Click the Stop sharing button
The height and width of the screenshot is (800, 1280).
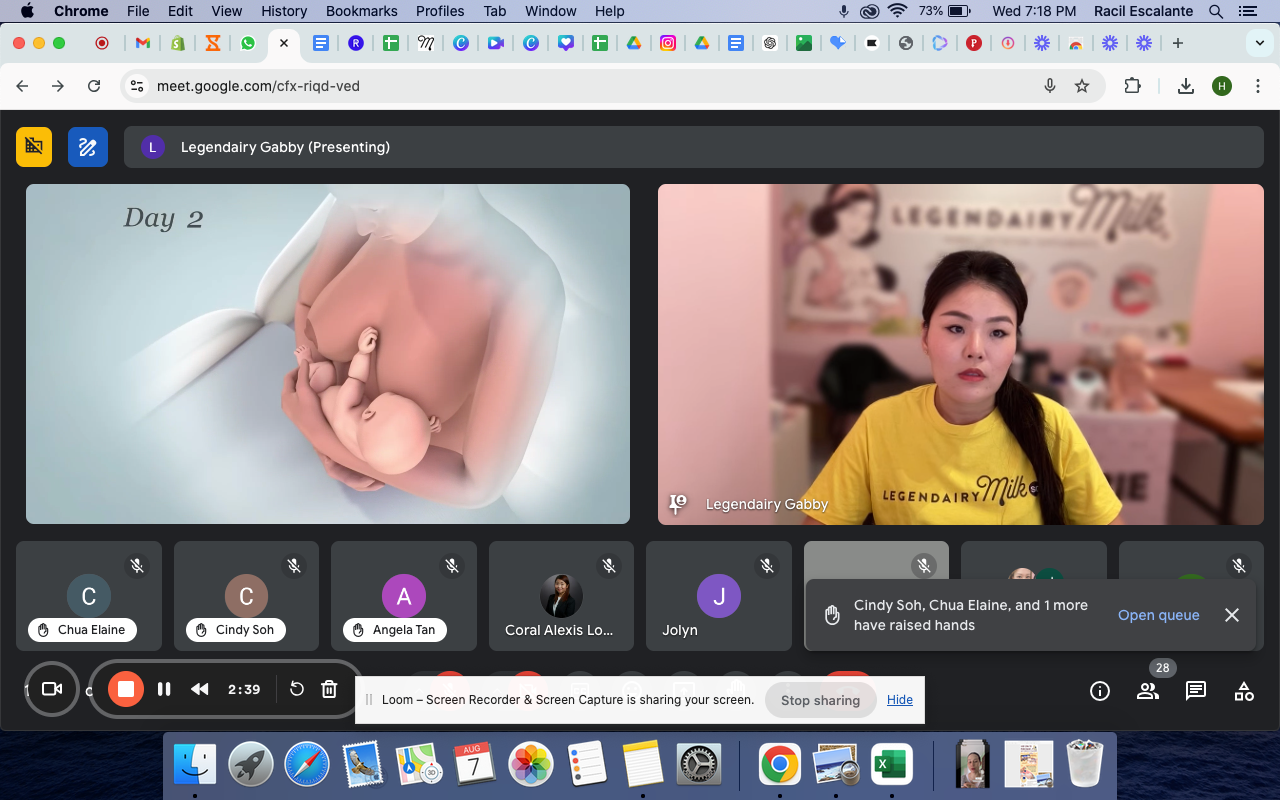point(820,700)
